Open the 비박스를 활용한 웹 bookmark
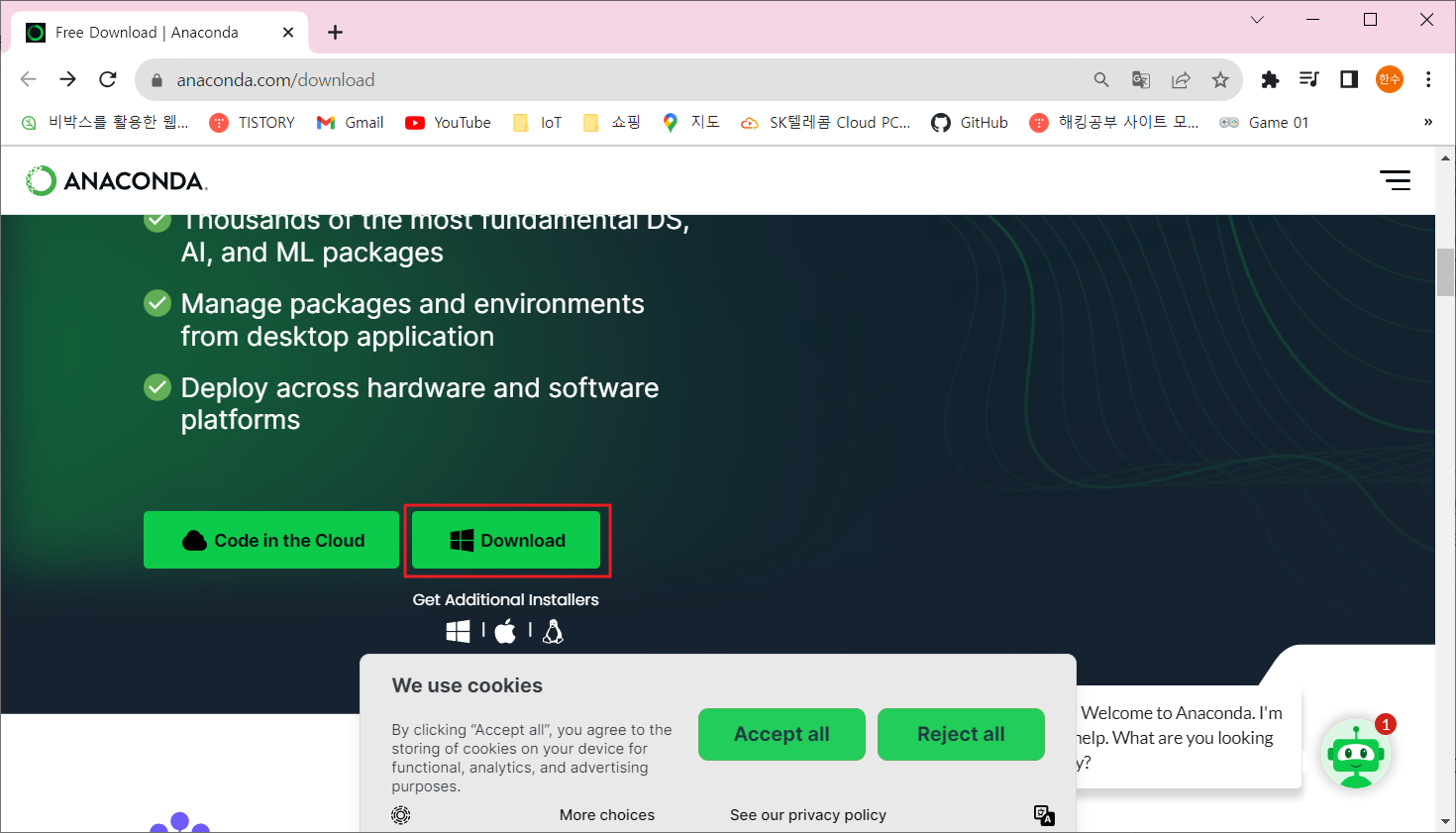1456x833 pixels. (x=104, y=123)
